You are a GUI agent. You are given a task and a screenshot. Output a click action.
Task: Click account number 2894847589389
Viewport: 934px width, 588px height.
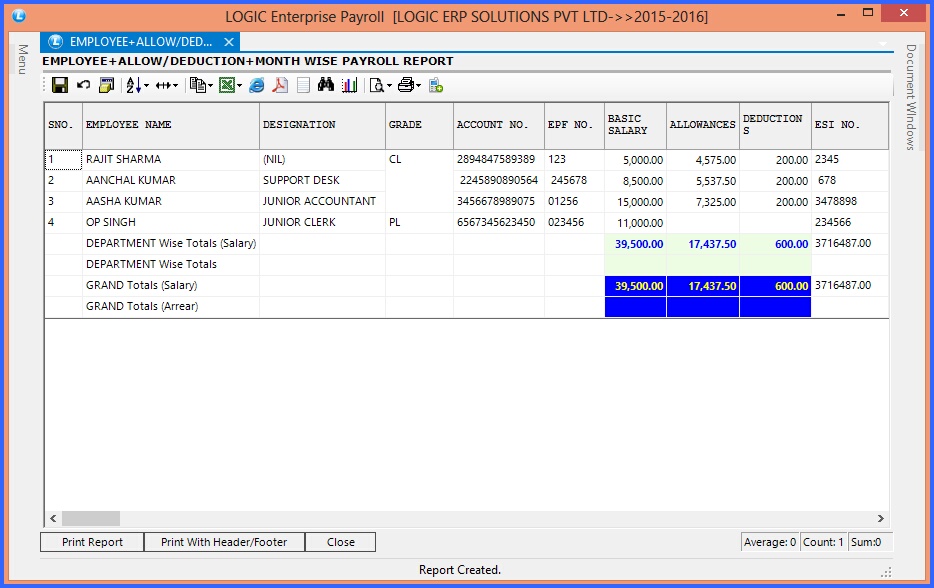tap(499, 160)
